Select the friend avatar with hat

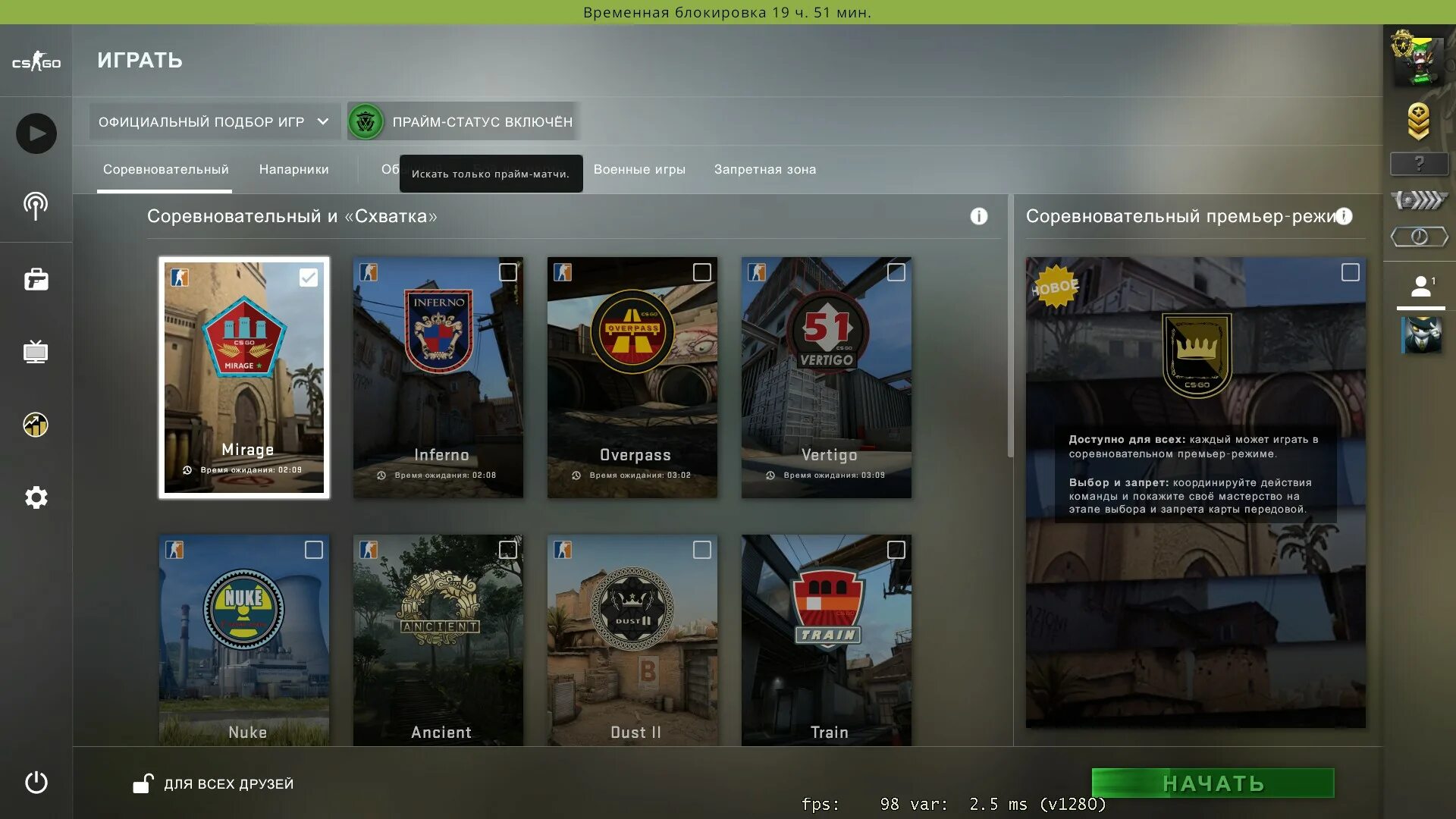pos(1421,334)
